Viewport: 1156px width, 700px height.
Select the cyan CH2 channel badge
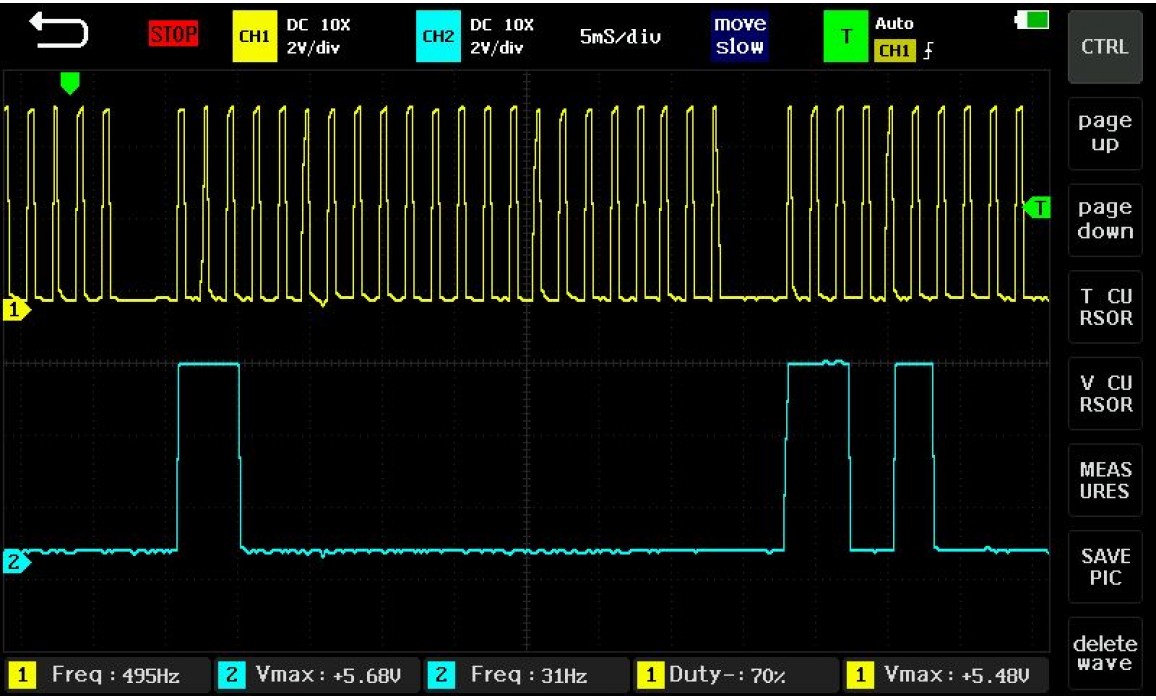click(437, 37)
